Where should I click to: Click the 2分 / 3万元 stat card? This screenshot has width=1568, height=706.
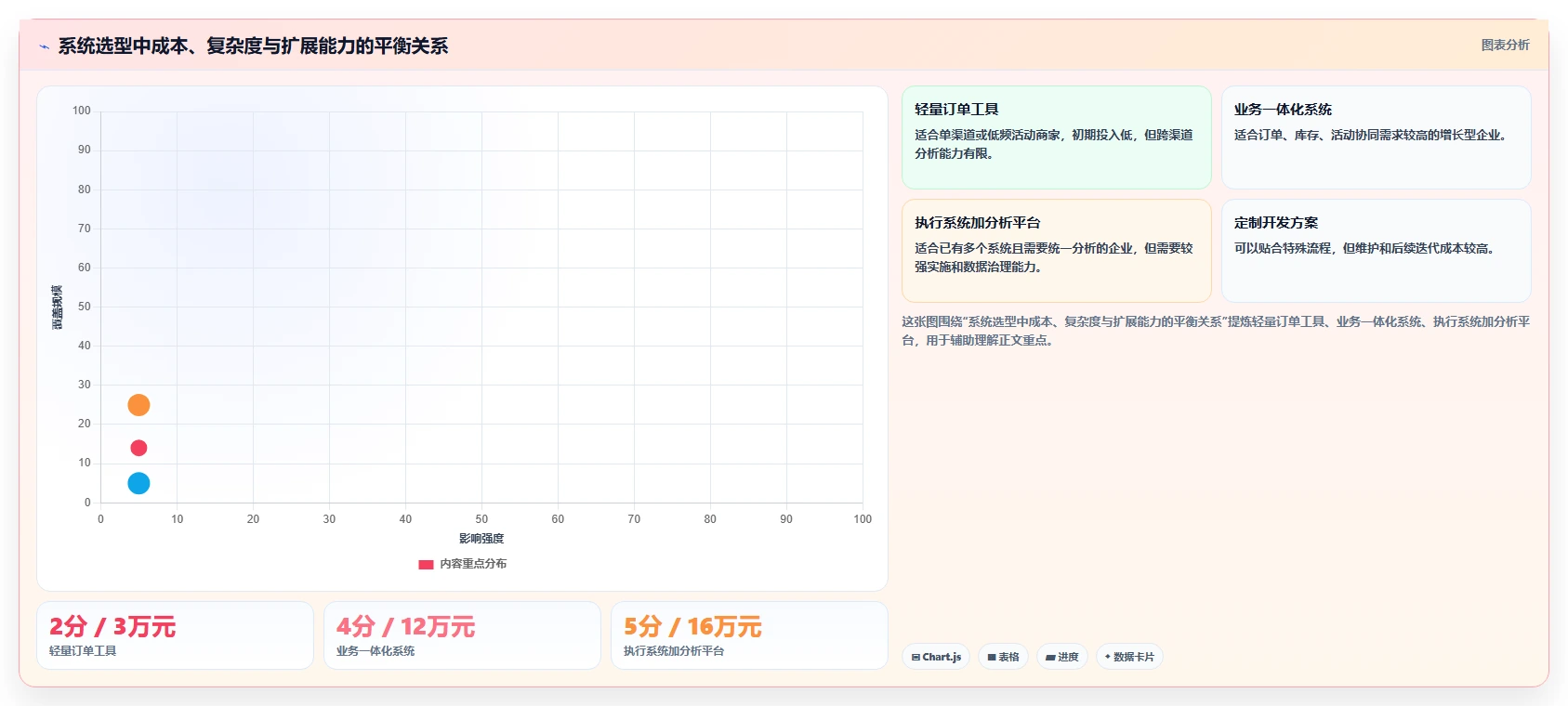175,635
